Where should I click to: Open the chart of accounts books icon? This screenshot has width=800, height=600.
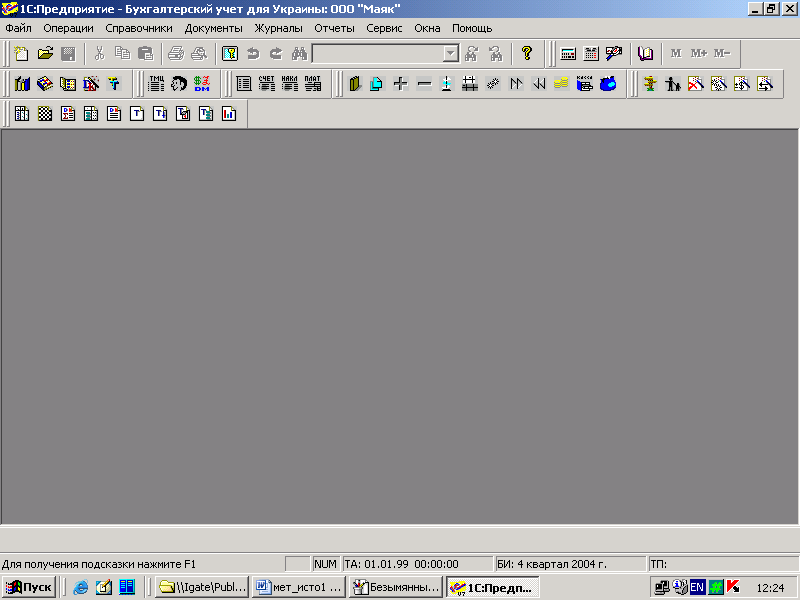pyautogui.click(x=22, y=84)
